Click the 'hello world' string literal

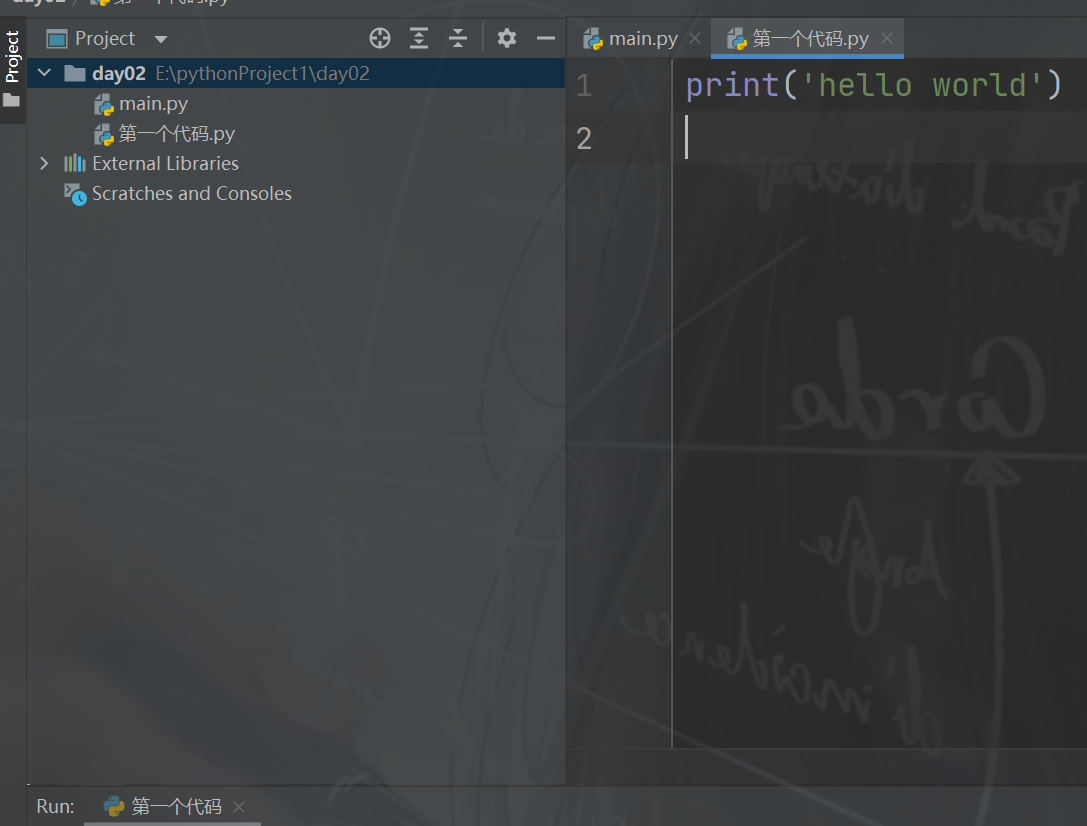921,86
